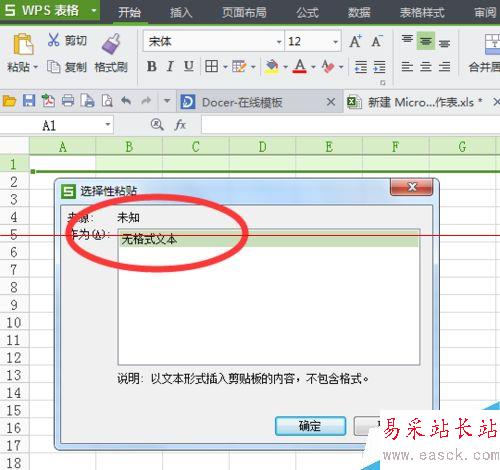Click the export to PDF icon
This screenshot has width=500, height=470.
[48, 101]
